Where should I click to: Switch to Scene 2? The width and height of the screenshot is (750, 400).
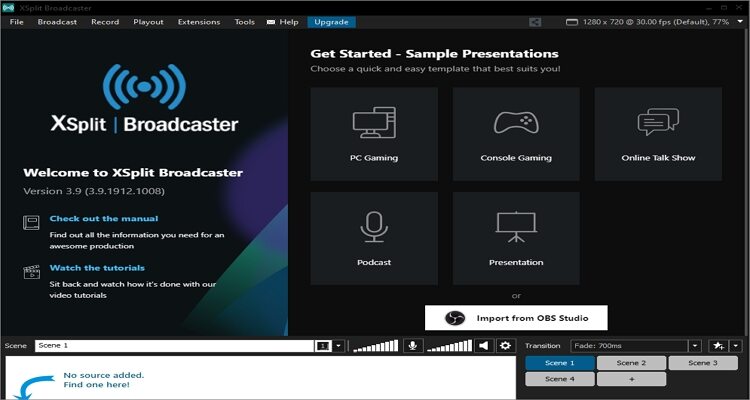pyautogui.click(x=631, y=363)
